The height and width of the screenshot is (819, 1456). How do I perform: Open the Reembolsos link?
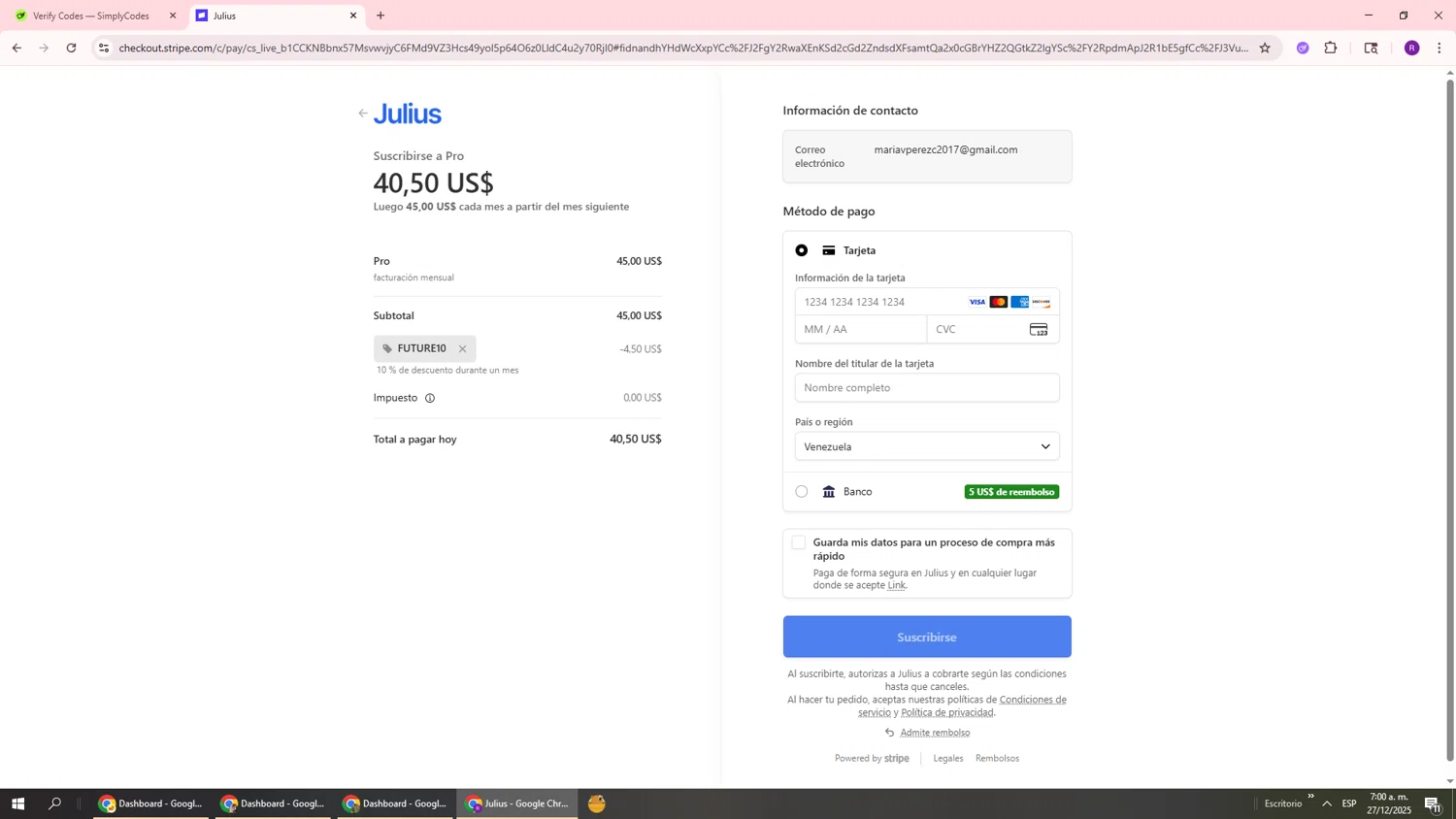pos(997,759)
